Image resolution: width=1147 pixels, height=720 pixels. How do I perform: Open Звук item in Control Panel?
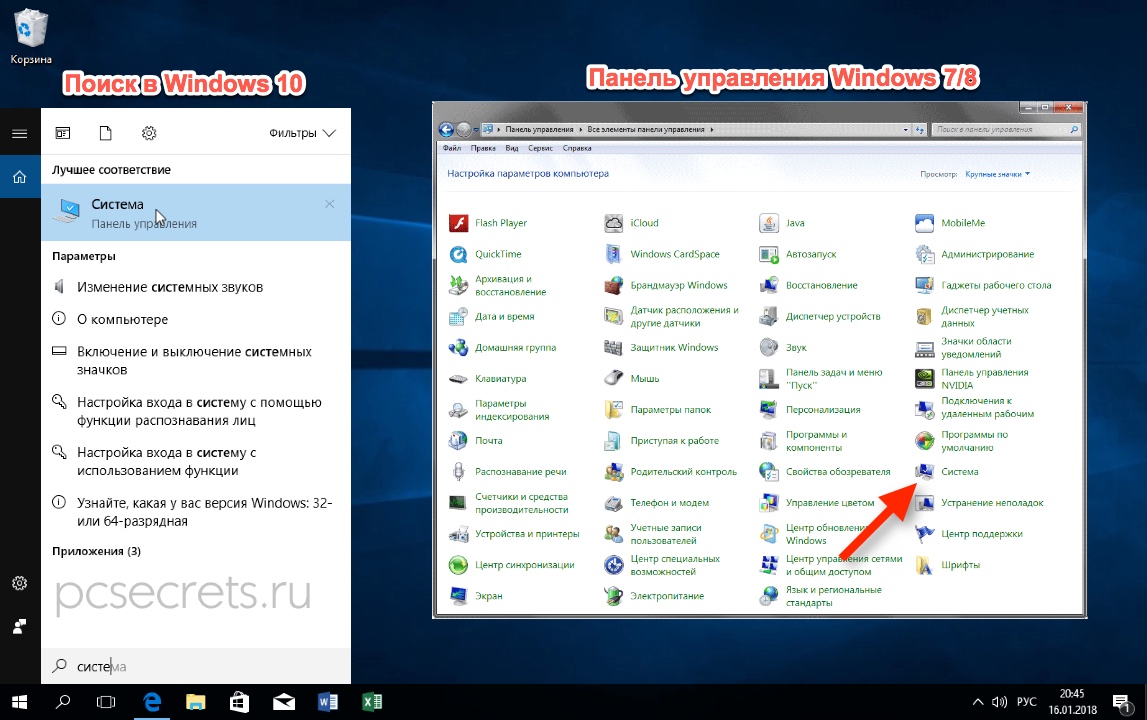[783, 347]
